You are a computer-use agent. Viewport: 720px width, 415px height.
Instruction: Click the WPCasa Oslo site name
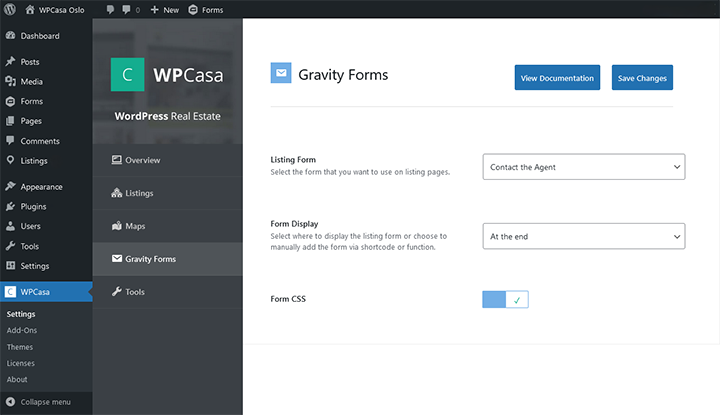click(x=62, y=10)
